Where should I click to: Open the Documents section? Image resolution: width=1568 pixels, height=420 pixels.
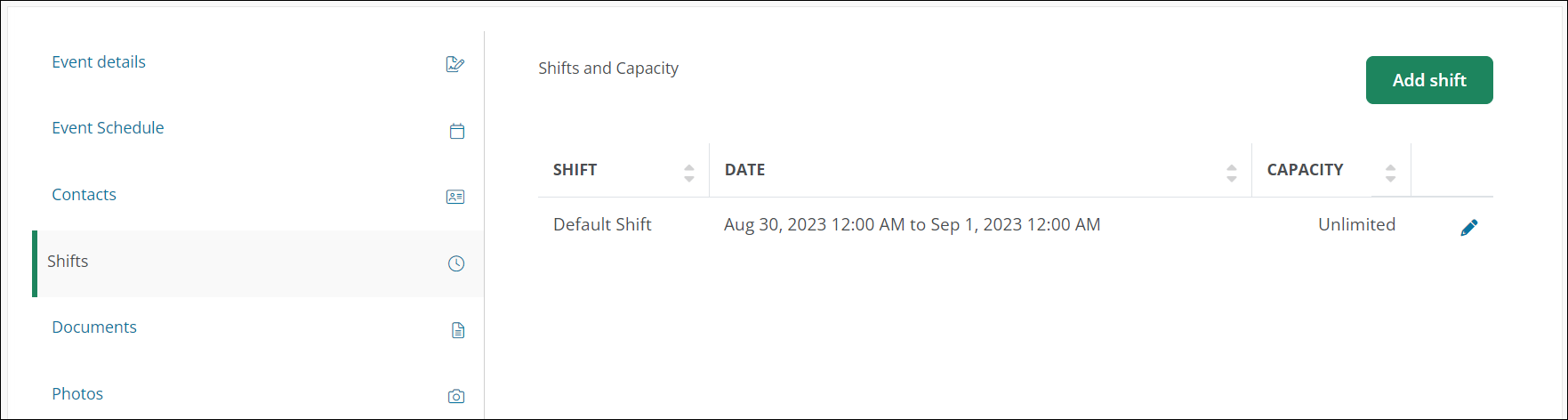pyautogui.click(x=94, y=327)
